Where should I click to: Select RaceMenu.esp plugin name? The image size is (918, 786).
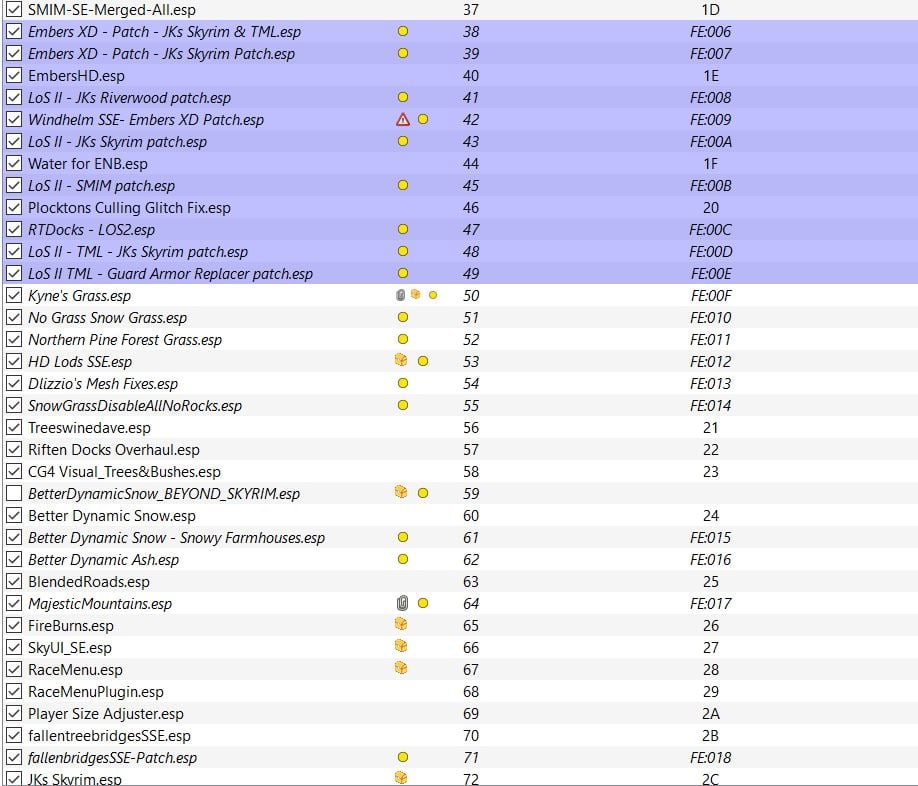tap(76, 670)
